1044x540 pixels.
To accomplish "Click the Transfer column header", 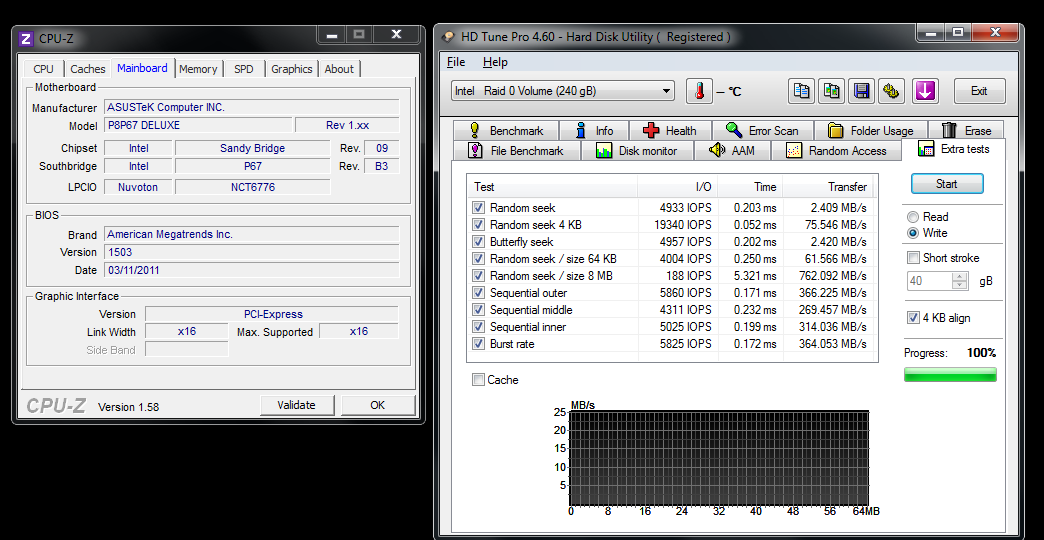I will [828, 187].
